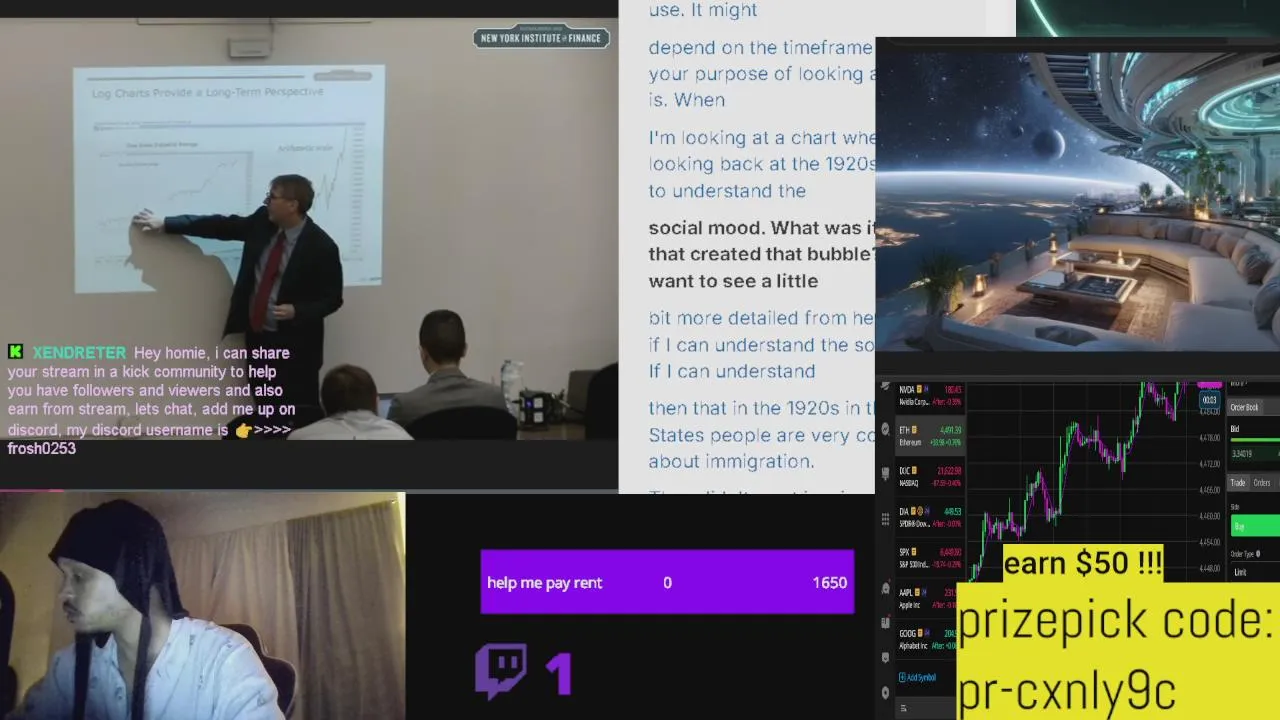The image size is (1280, 720).
Task: Click the bid price 3.34019 field
Action: [1254, 453]
